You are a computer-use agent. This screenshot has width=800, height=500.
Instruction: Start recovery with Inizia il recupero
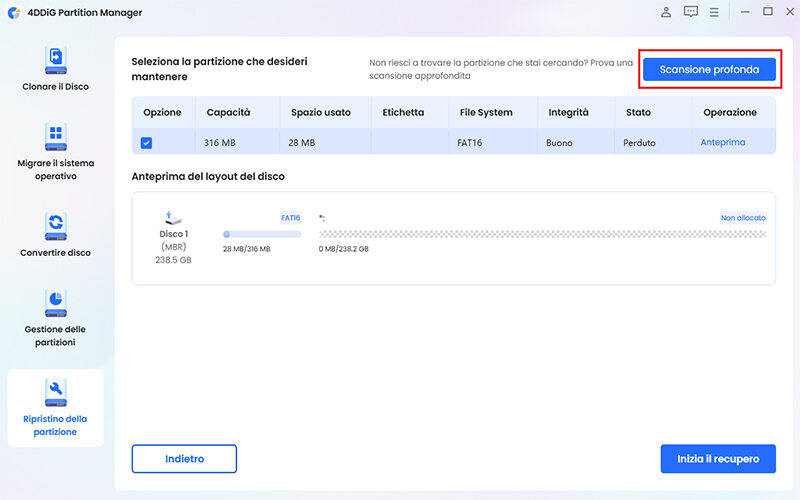(718, 459)
